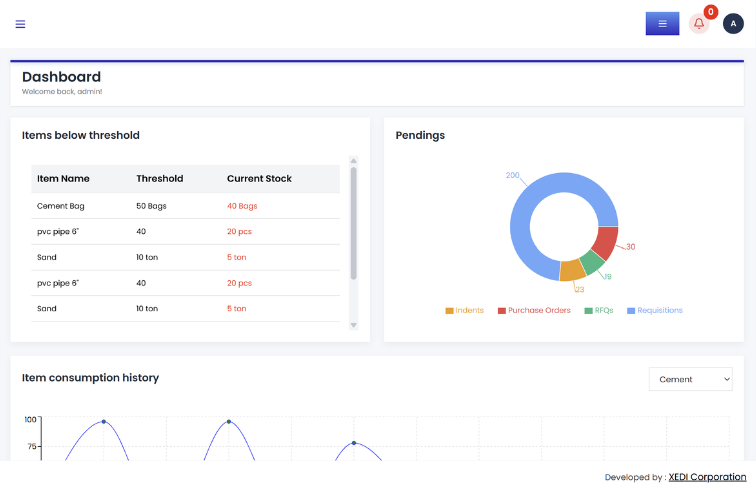Open the XEDI Corporation link
This screenshot has width=756, height=486.
point(707,477)
